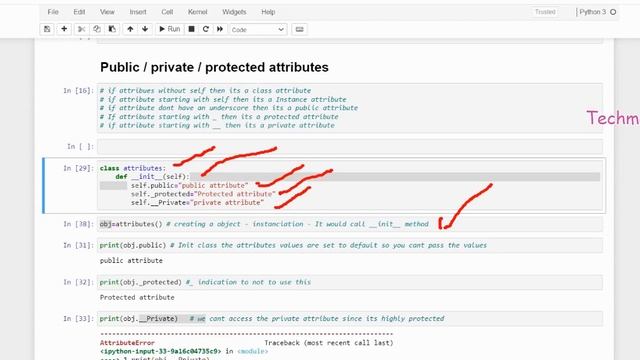640x360 pixels.
Task: Click the def __init__(self): line
Action: pos(152,177)
